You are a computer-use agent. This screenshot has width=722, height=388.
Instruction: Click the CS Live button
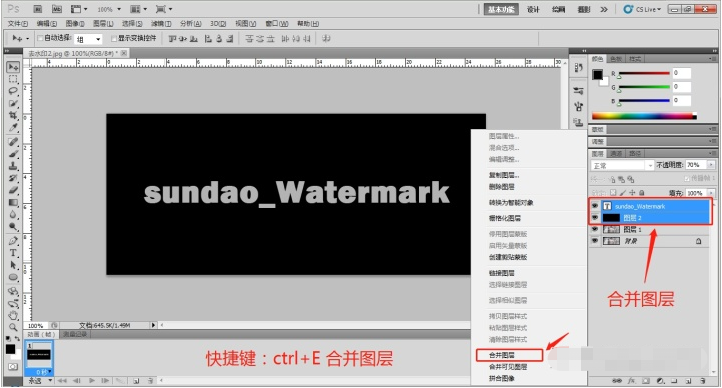(x=642, y=9)
